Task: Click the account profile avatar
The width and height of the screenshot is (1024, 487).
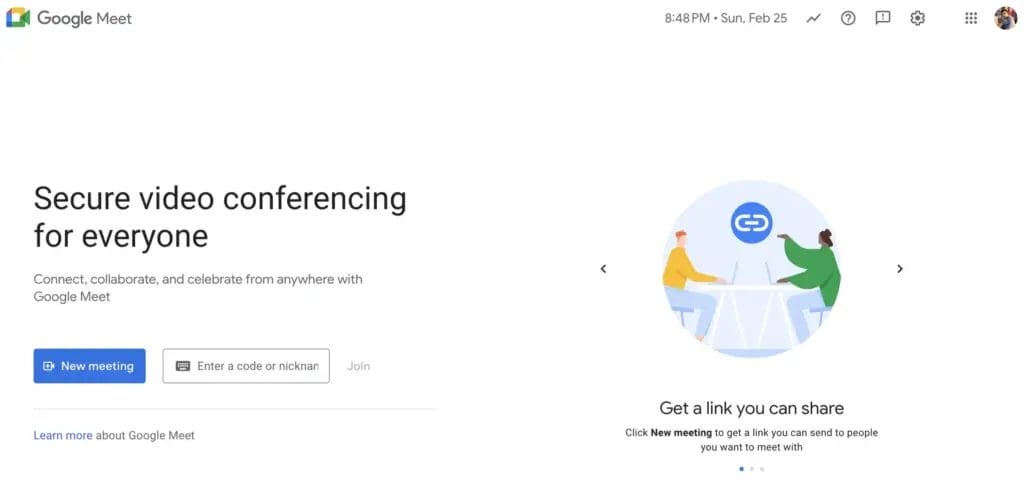Action: [1005, 18]
